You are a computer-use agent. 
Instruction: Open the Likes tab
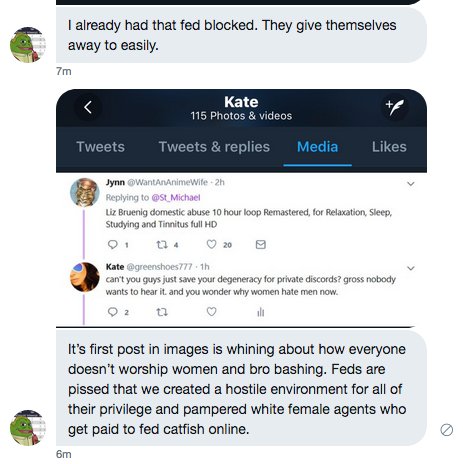point(389,147)
